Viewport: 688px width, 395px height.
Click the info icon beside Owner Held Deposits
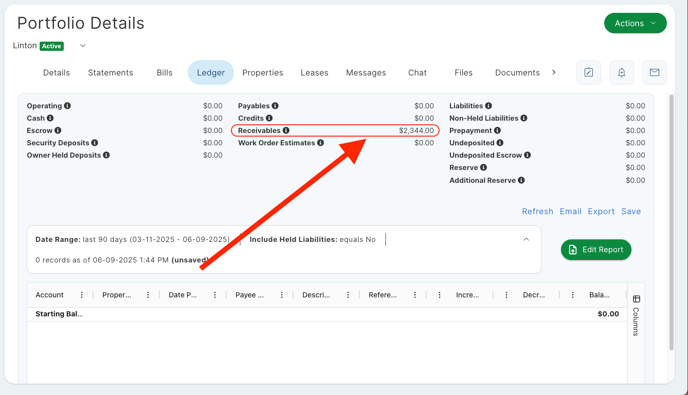point(106,155)
